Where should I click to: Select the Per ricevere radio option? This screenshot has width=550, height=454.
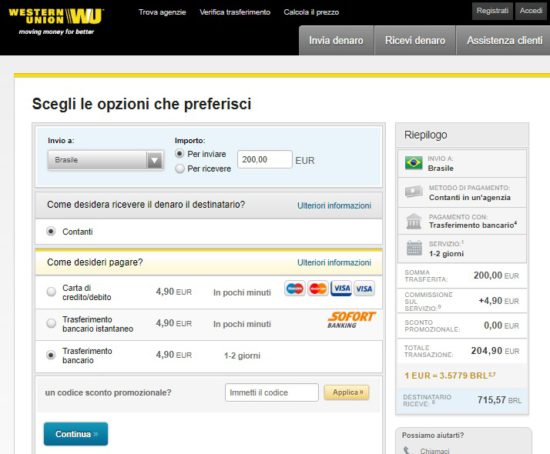coord(180,169)
